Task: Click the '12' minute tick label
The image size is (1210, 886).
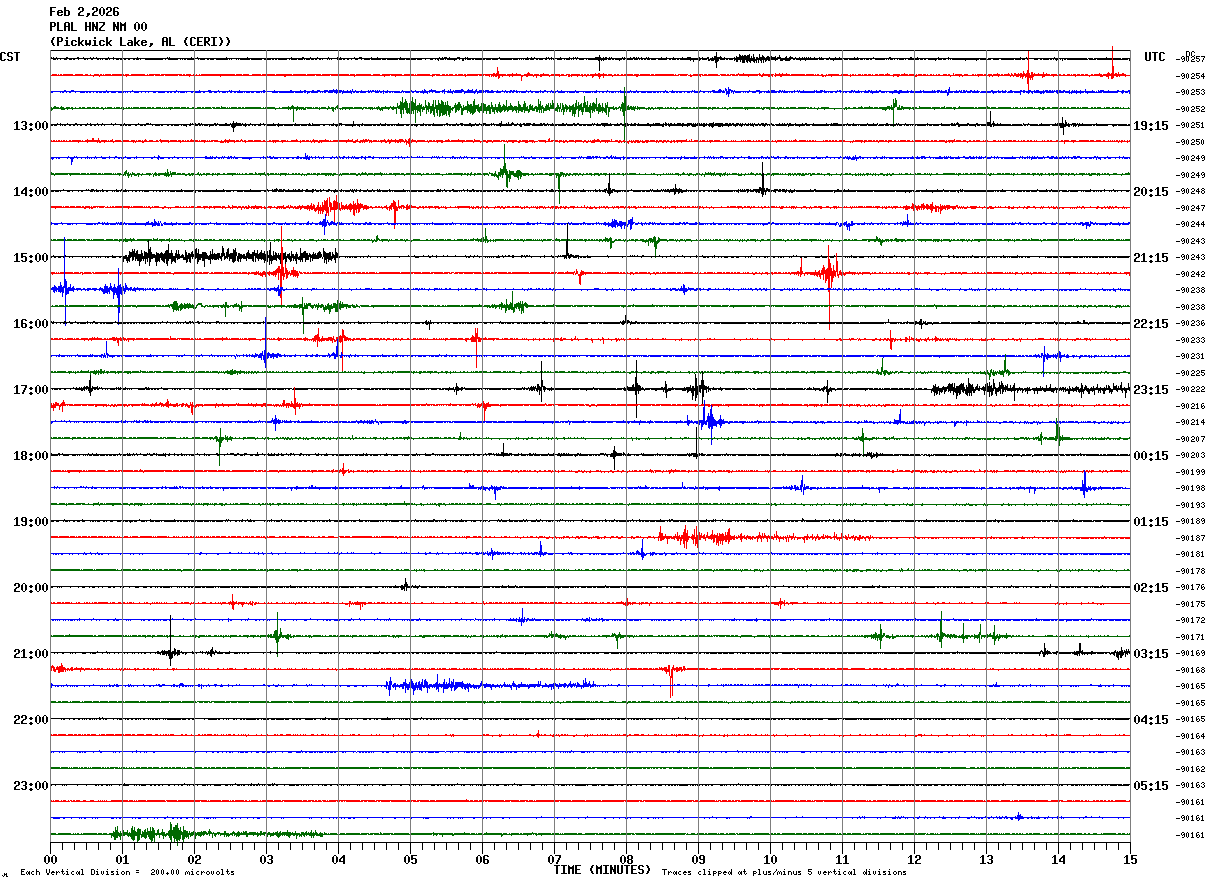Action: (x=915, y=859)
